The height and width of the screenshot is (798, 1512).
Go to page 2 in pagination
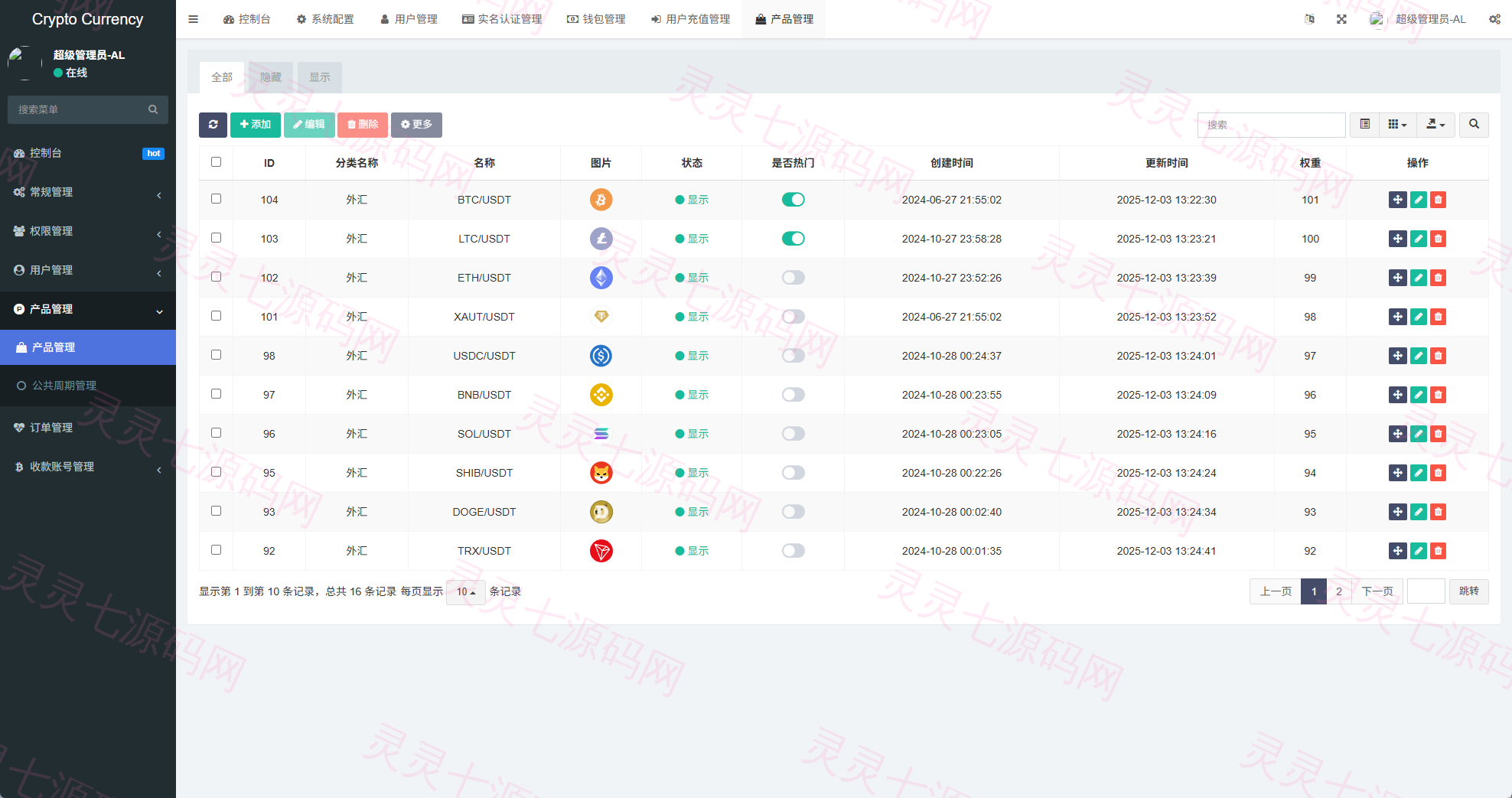point(1339,591)
